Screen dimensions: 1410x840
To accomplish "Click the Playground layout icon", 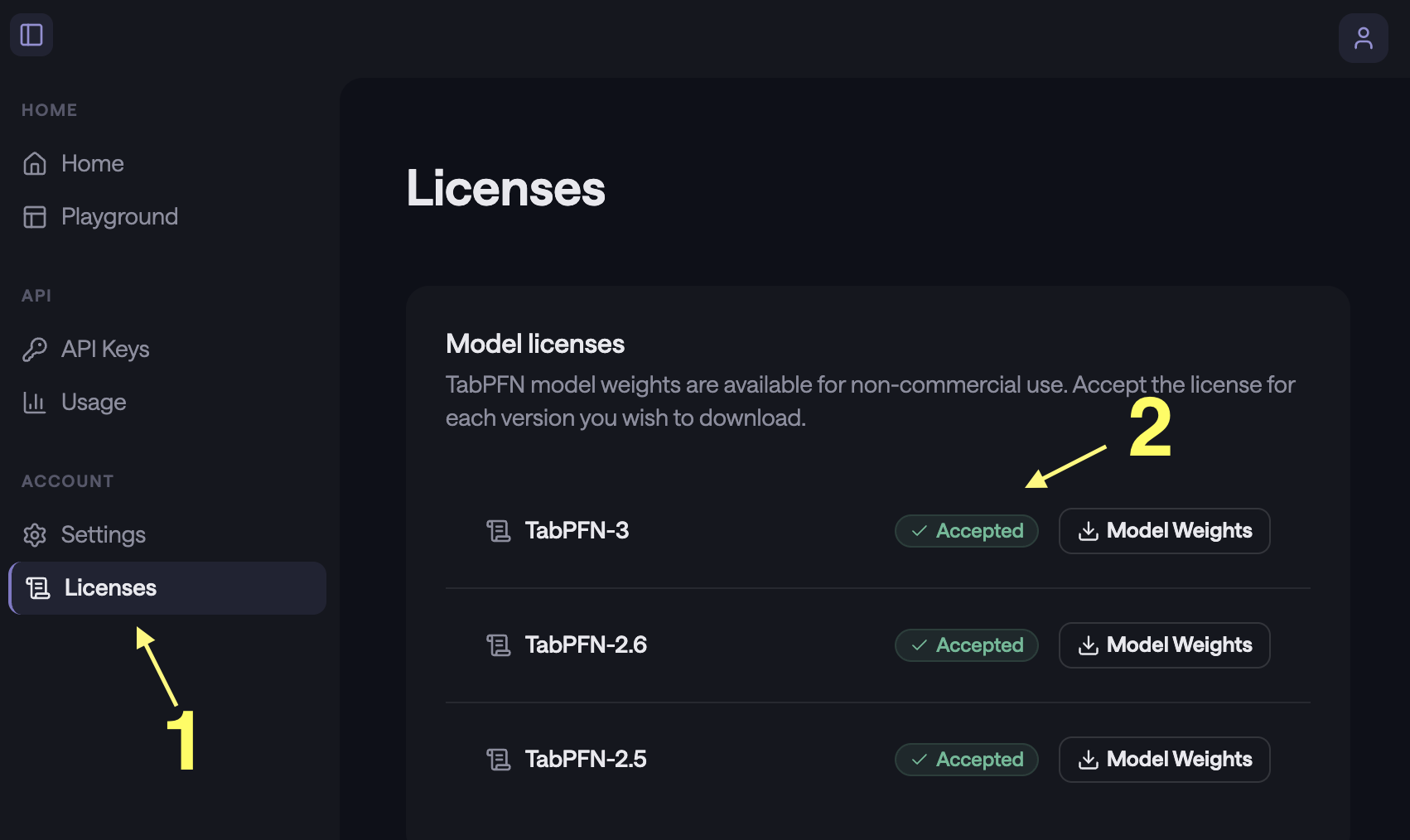I will coord(35,217).
